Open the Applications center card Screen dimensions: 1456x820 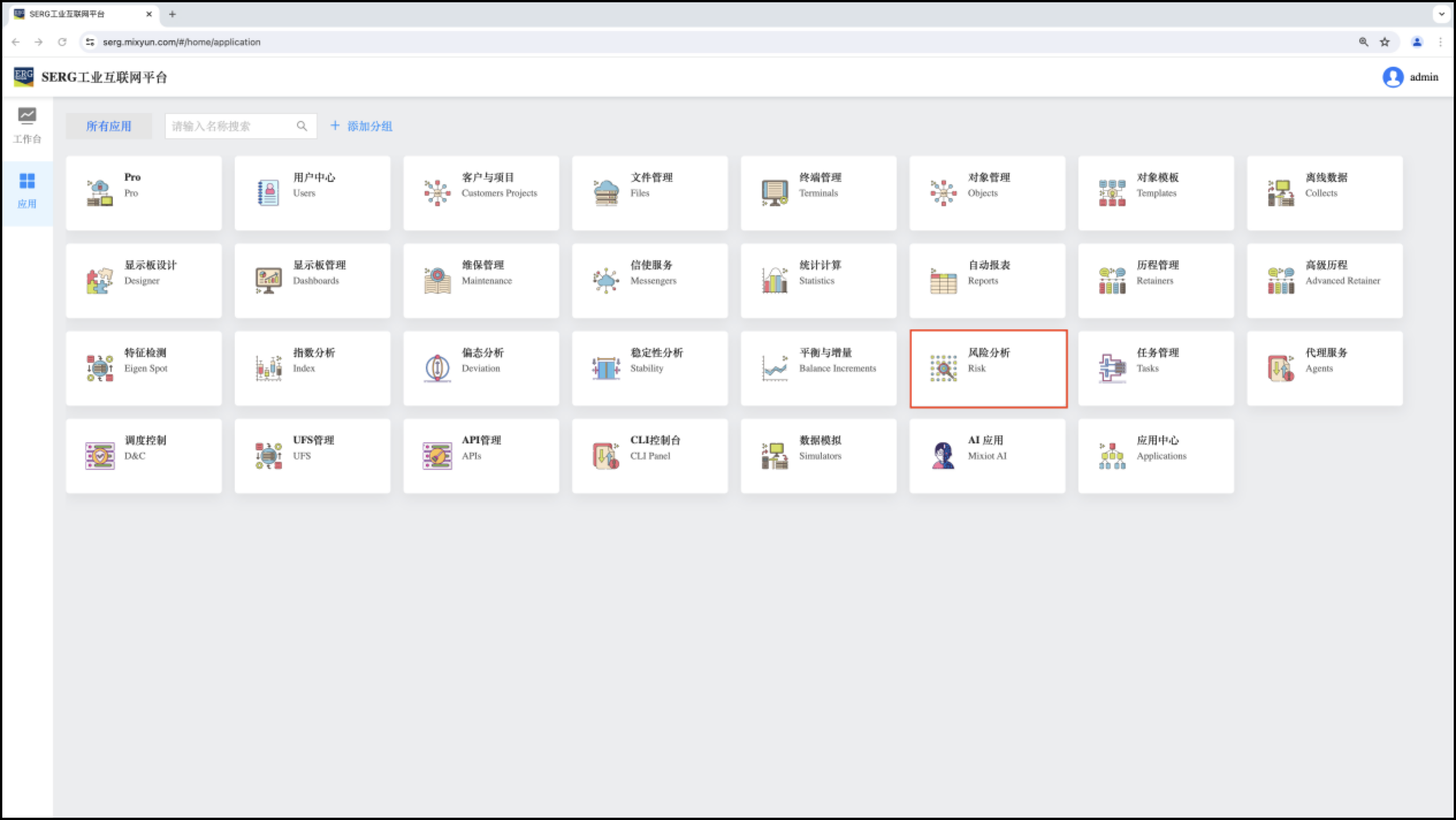coord(1156,455)
